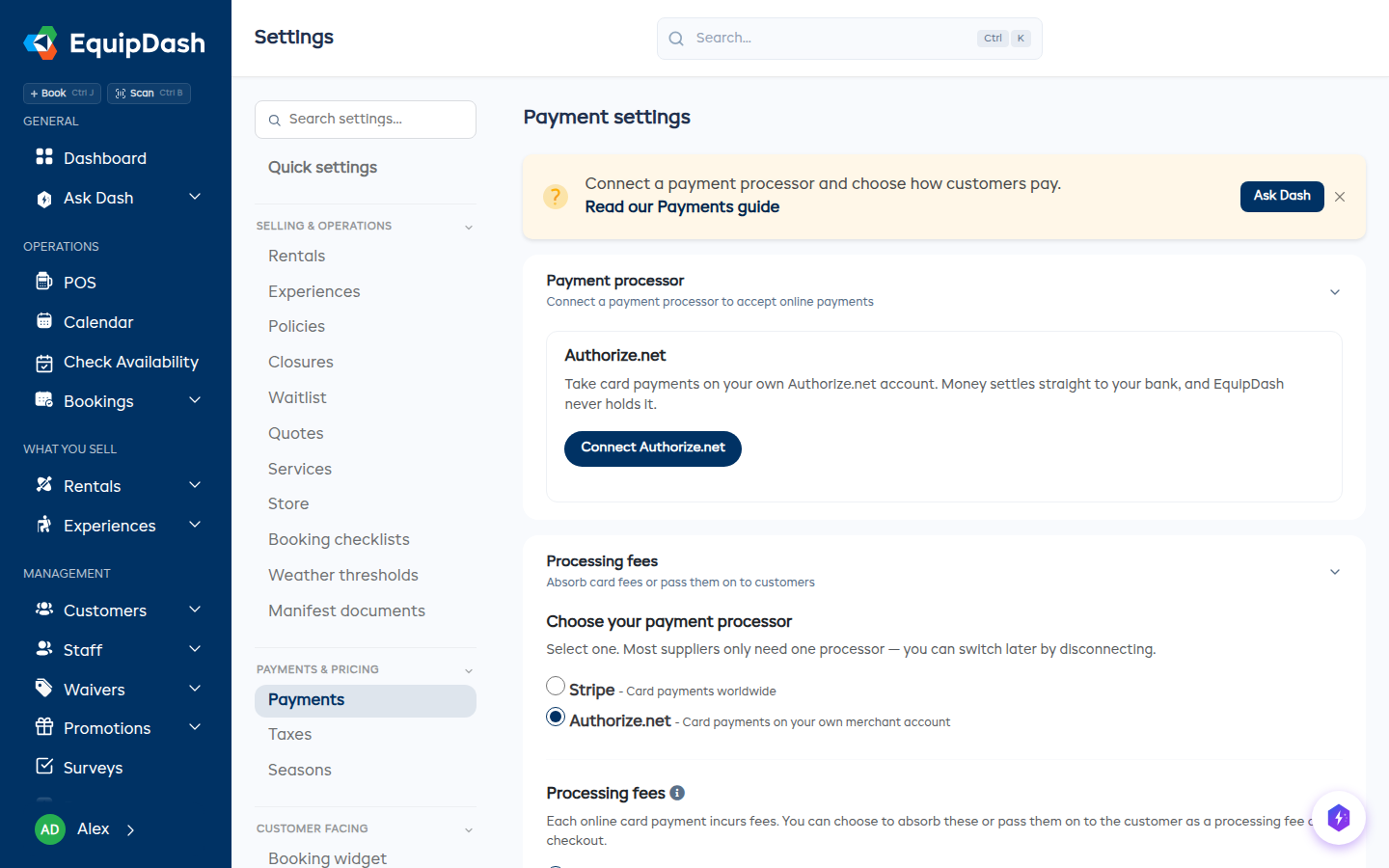Collapse the Selling & Operations settings group
1389x868 pixels.
tap(469, 228)
